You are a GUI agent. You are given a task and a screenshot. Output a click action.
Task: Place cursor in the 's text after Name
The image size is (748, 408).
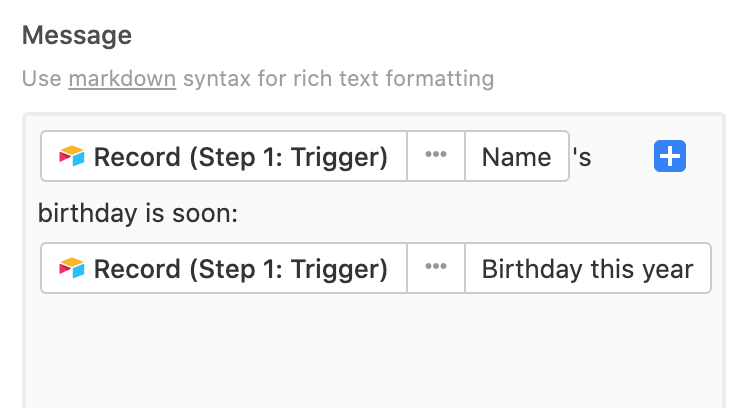582,157
